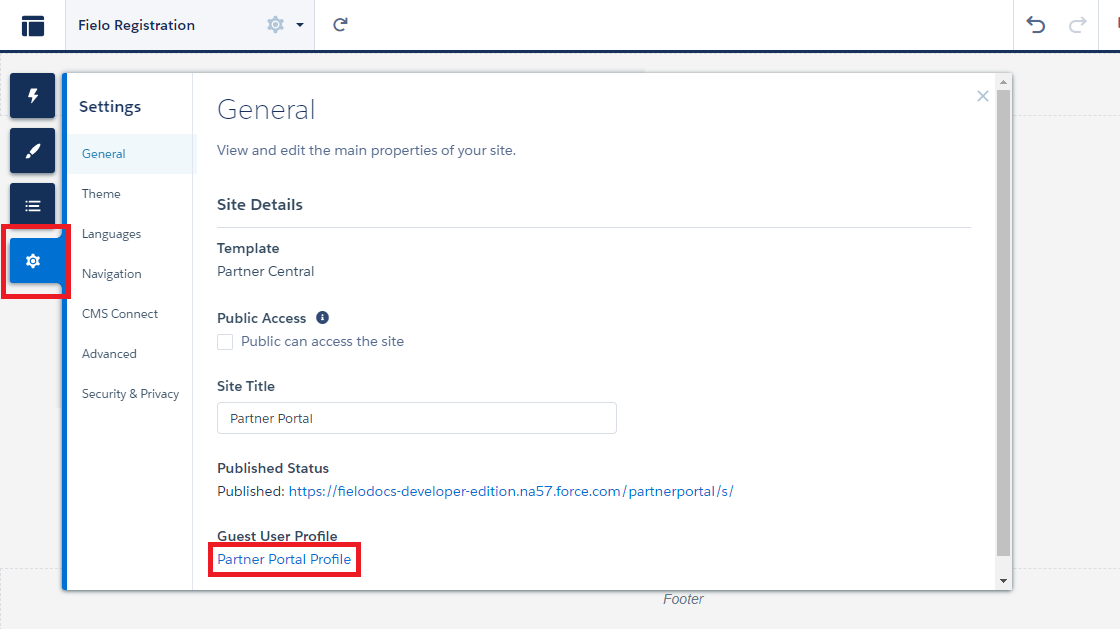Refresh the page with the reload icon

pyautogui.click(x=341, y=25)
